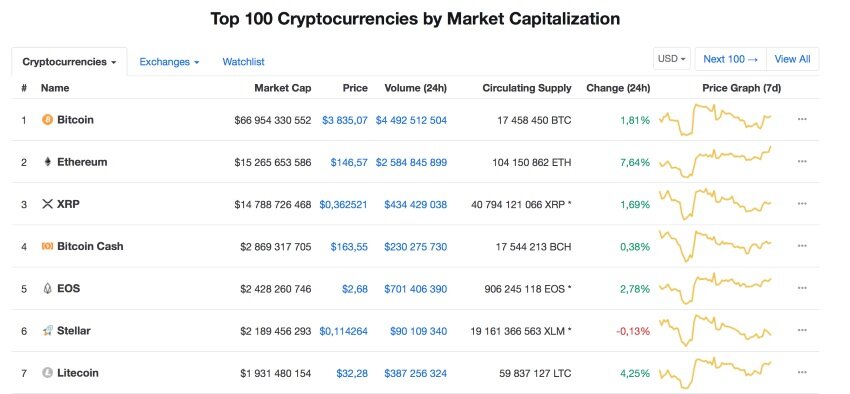Click the Stellar rocket logo icon
850x394 pixels.
click(x=48, y=331)
